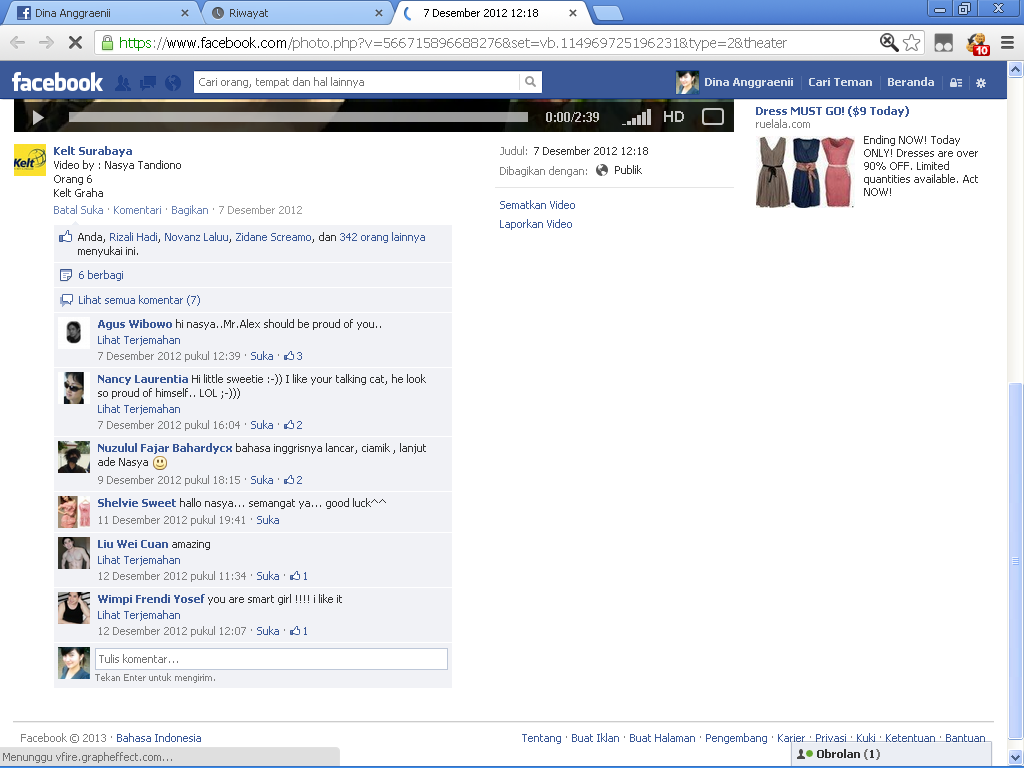
Task: Open Buat Halaman footer link
Action: pyautogui.click(x=662, y=738)
